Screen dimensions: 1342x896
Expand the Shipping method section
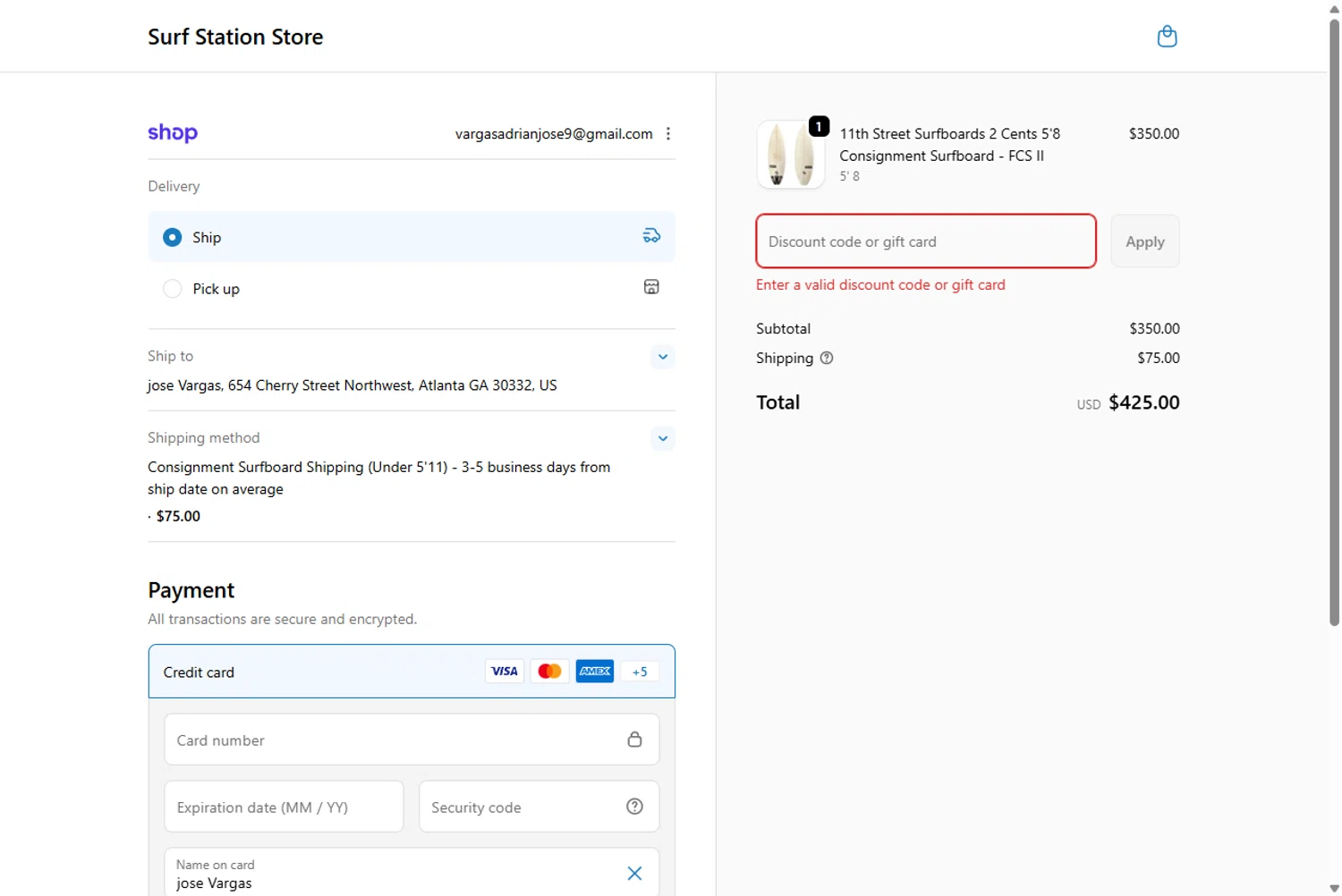[x=663, y=438]
